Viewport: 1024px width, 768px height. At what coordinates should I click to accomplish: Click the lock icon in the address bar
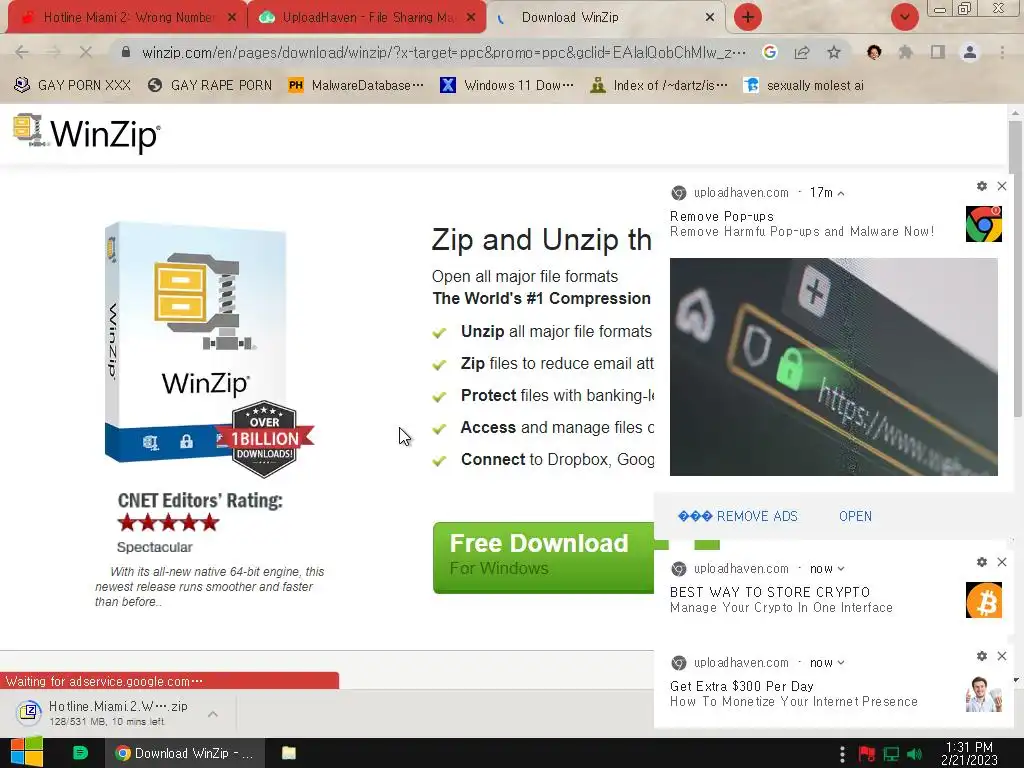126,52
